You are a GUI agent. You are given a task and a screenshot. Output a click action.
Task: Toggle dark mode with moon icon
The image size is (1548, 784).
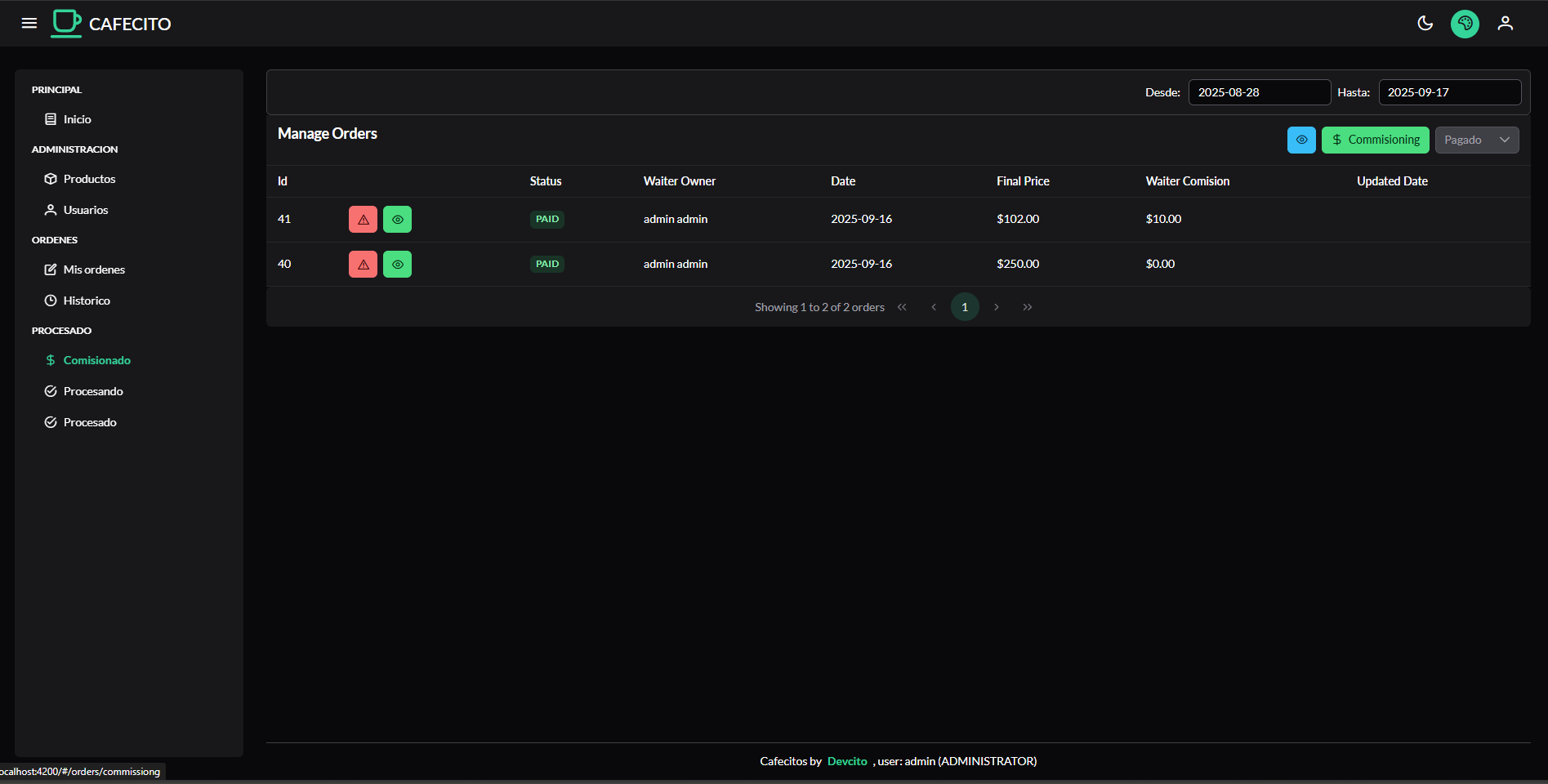(x=1425, y=23)
